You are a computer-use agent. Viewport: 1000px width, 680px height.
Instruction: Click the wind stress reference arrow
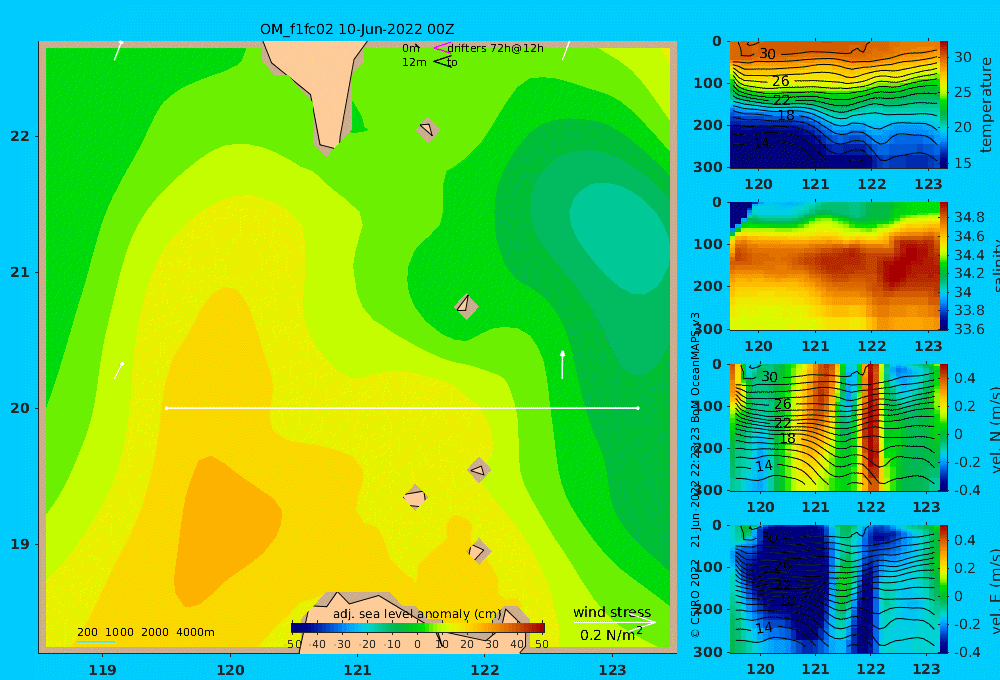614,622
